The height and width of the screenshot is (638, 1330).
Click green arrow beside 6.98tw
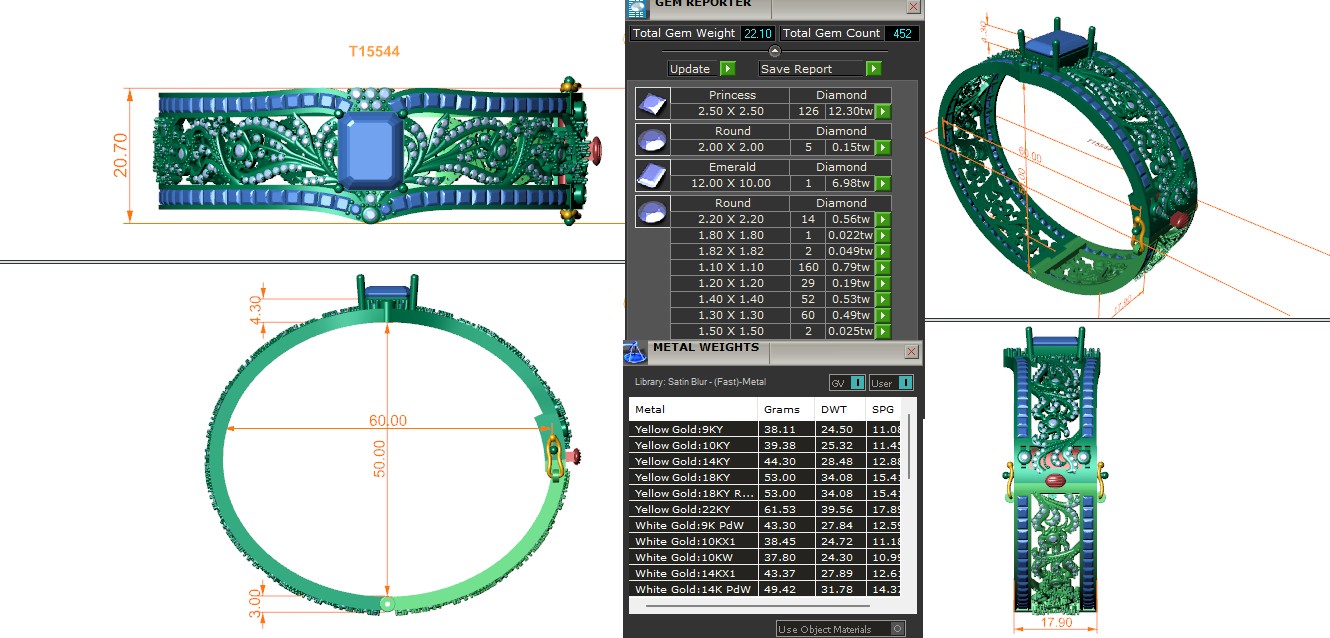pos(883,184)
